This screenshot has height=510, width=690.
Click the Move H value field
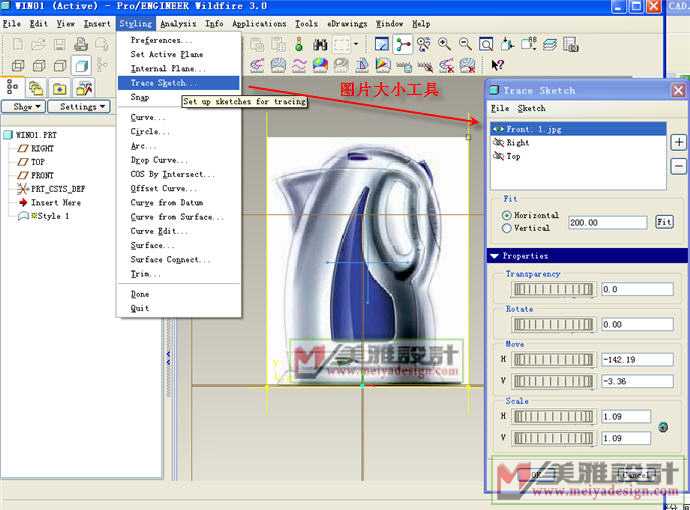[x=637, y=359]
